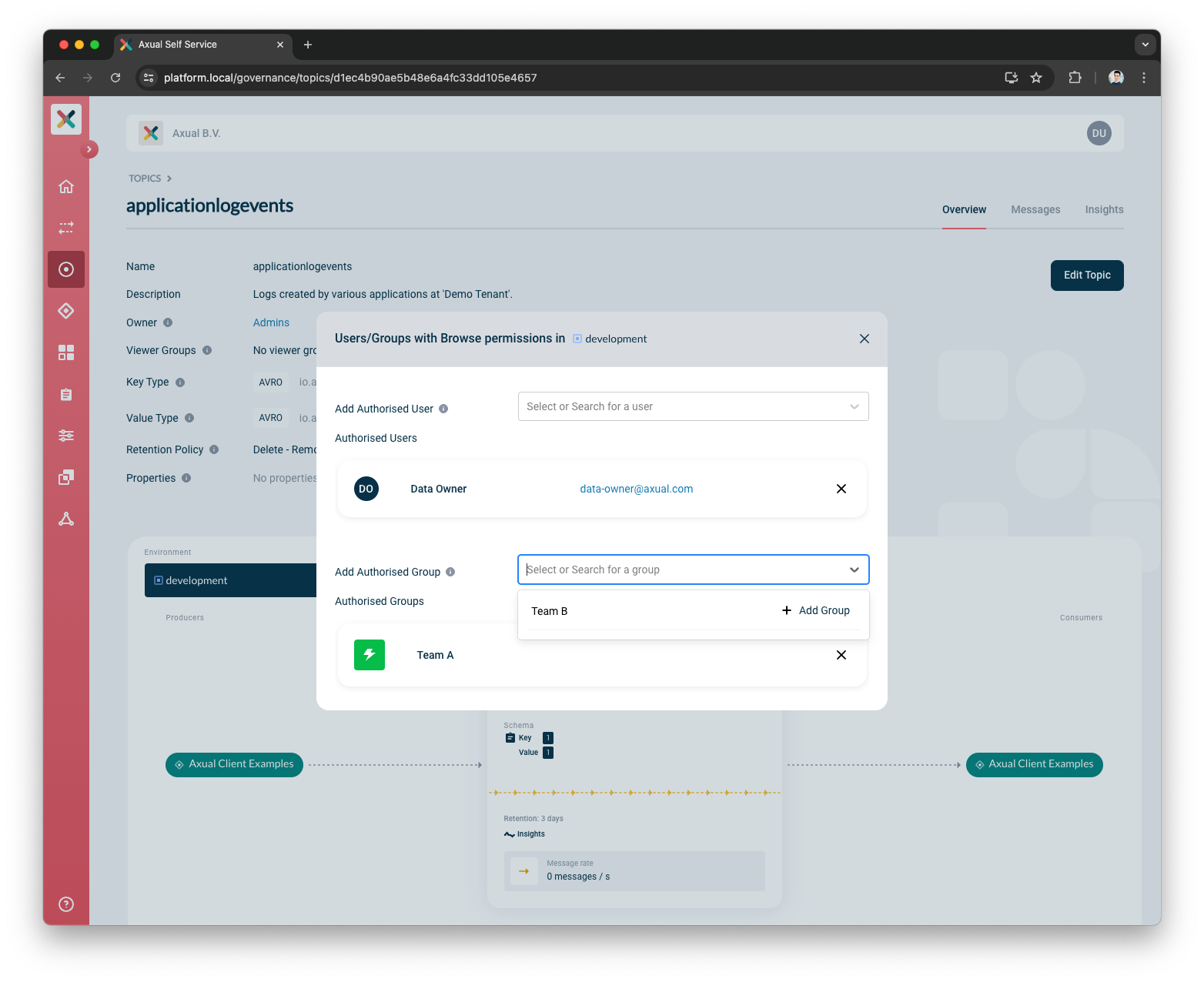Click the Key schema version badge
Viewport: 1204px width, 982px height.
pyautogui.click(x=548, y=738)
